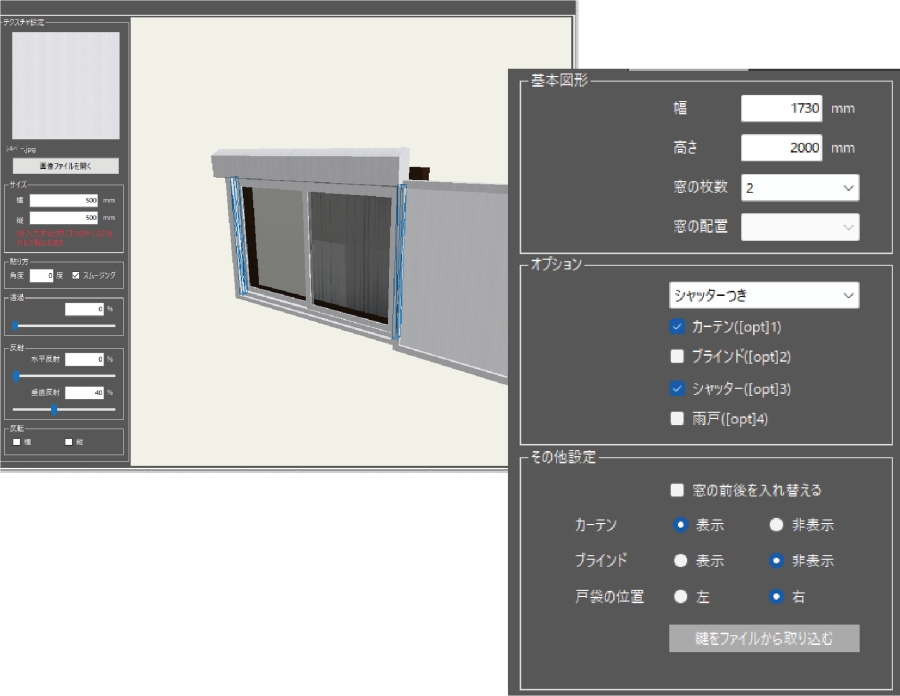Select 左 for 戸袋の位置
900x696 pixels.
click(681, 597)
